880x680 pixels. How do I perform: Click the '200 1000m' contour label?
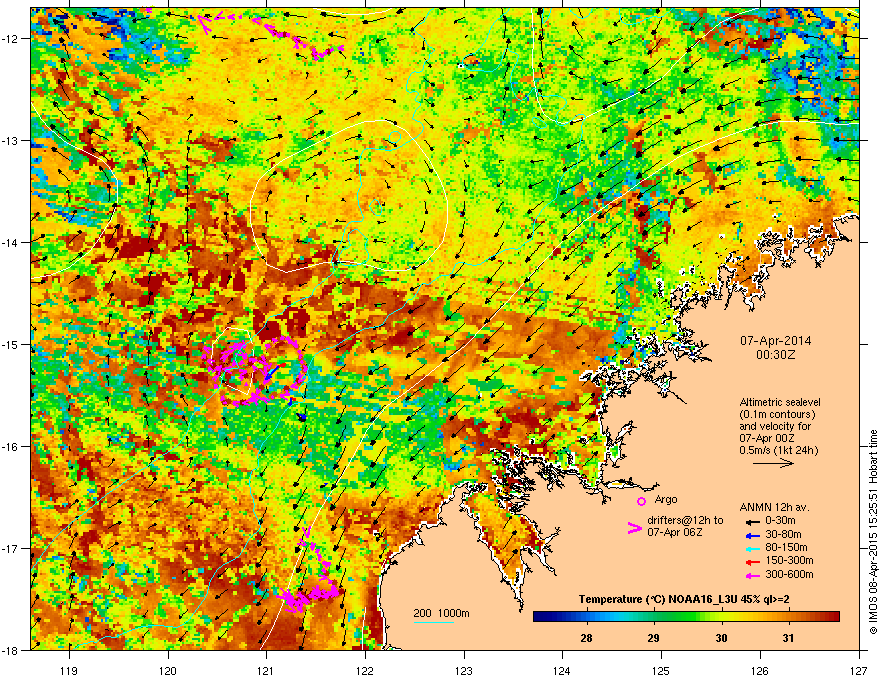(442, 613)
